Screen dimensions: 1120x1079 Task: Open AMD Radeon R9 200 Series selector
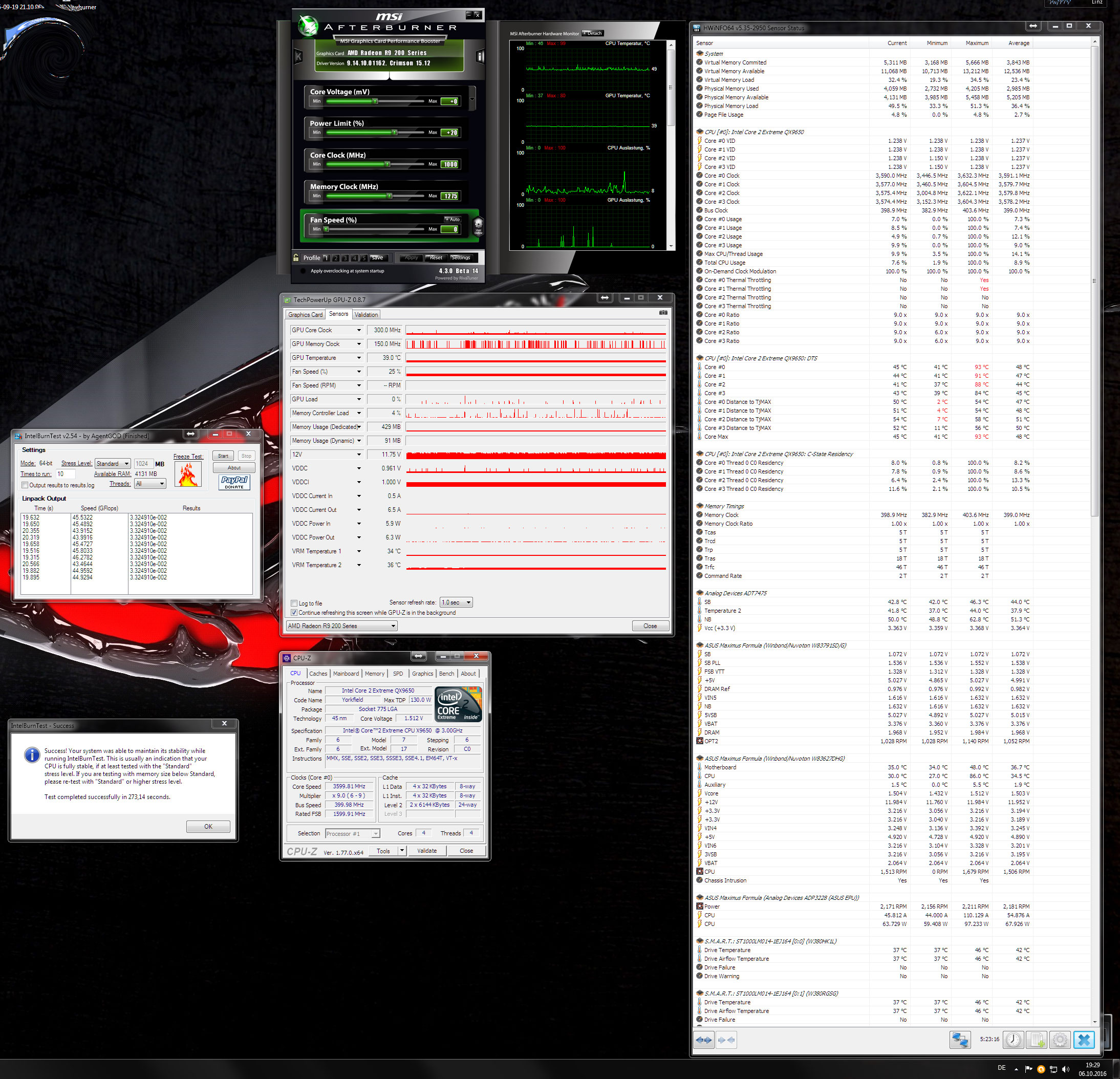(342, 626)
